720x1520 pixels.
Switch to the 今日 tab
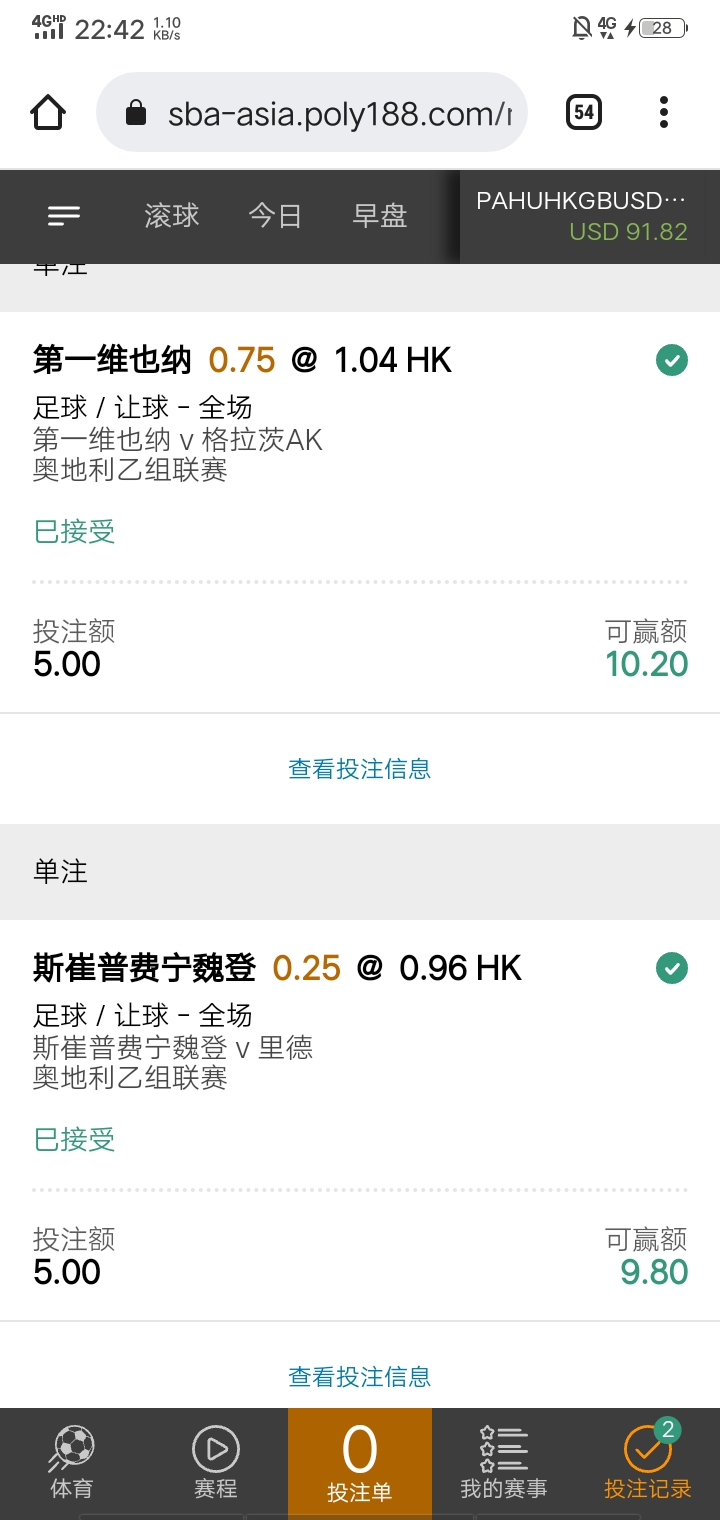[275, 216]
